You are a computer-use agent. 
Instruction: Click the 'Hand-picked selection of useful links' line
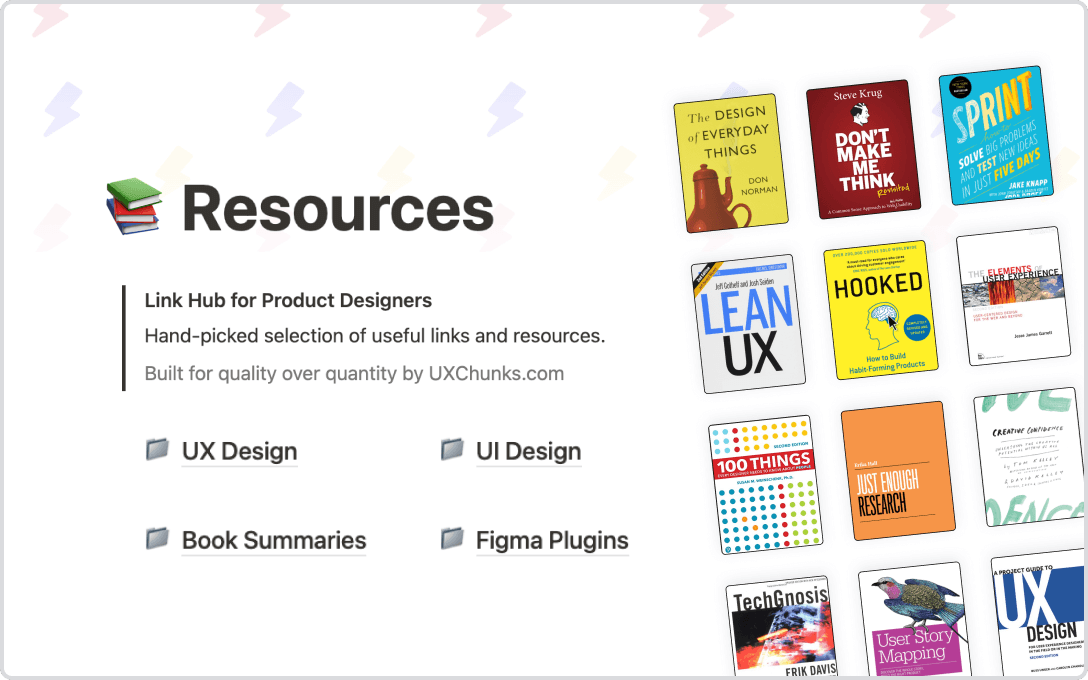coord(375,336)
